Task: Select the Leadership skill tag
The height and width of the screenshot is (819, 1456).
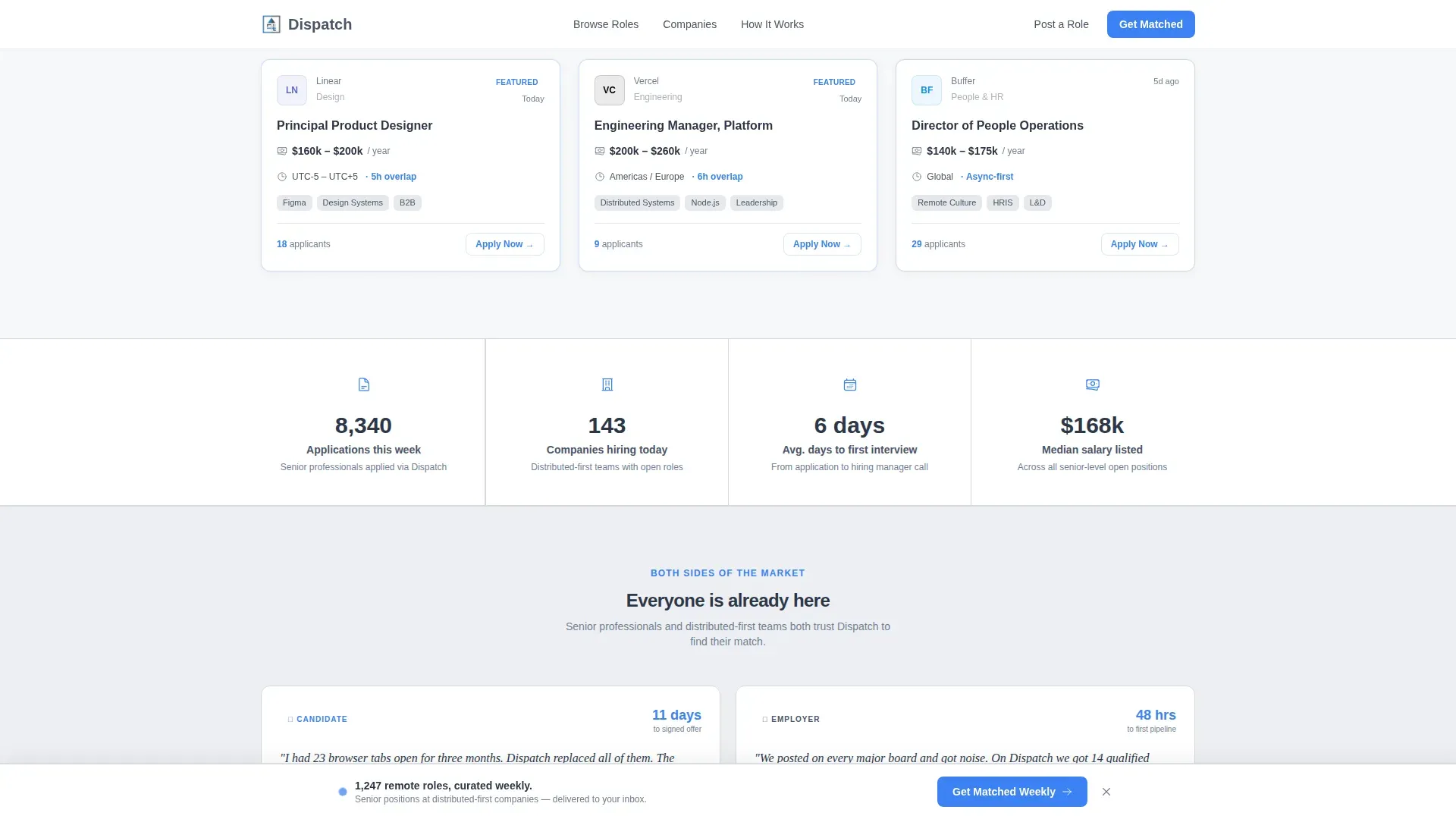Action: point(757,202)
